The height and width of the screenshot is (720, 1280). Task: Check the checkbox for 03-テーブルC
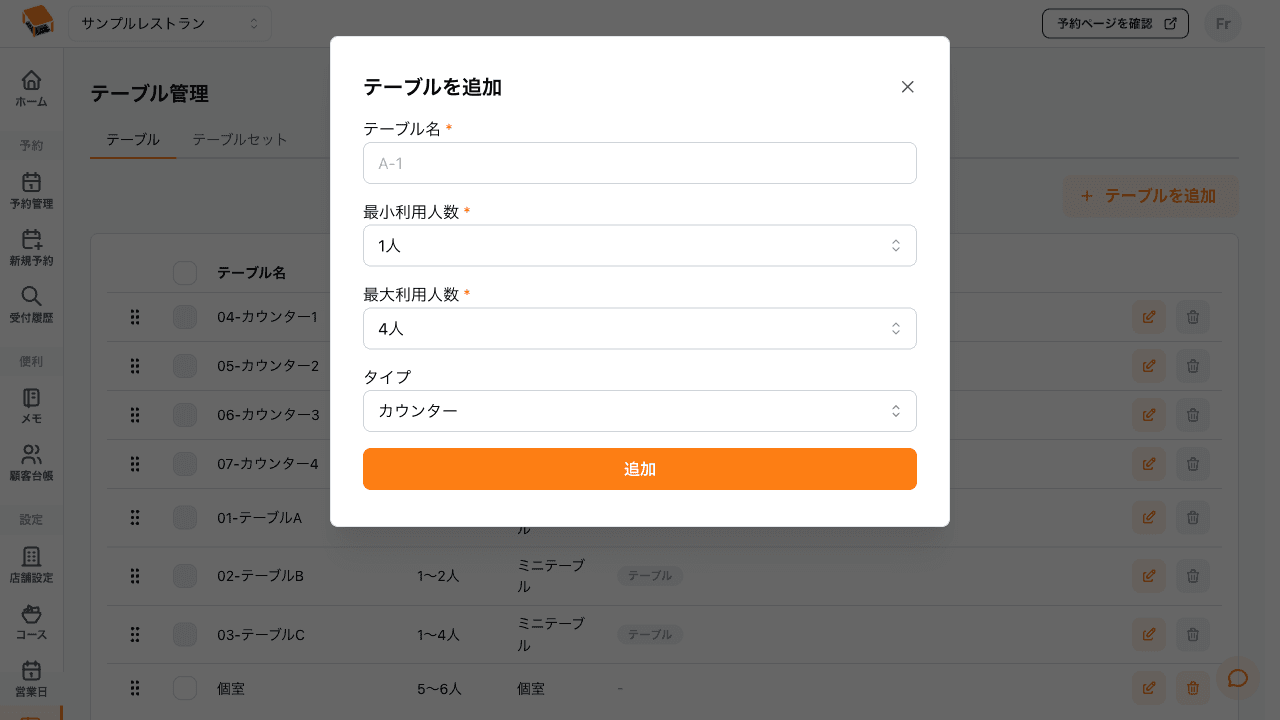[x=184, y=634]
